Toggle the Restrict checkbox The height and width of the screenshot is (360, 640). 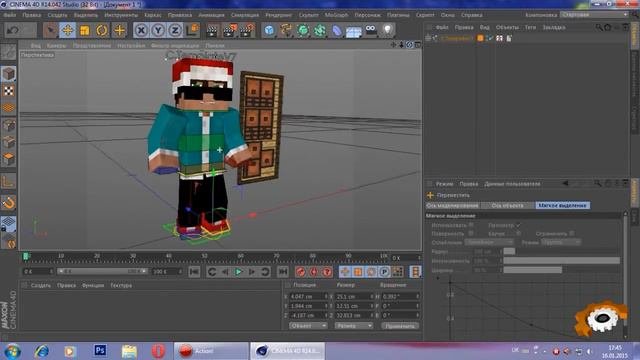[572, 233]
